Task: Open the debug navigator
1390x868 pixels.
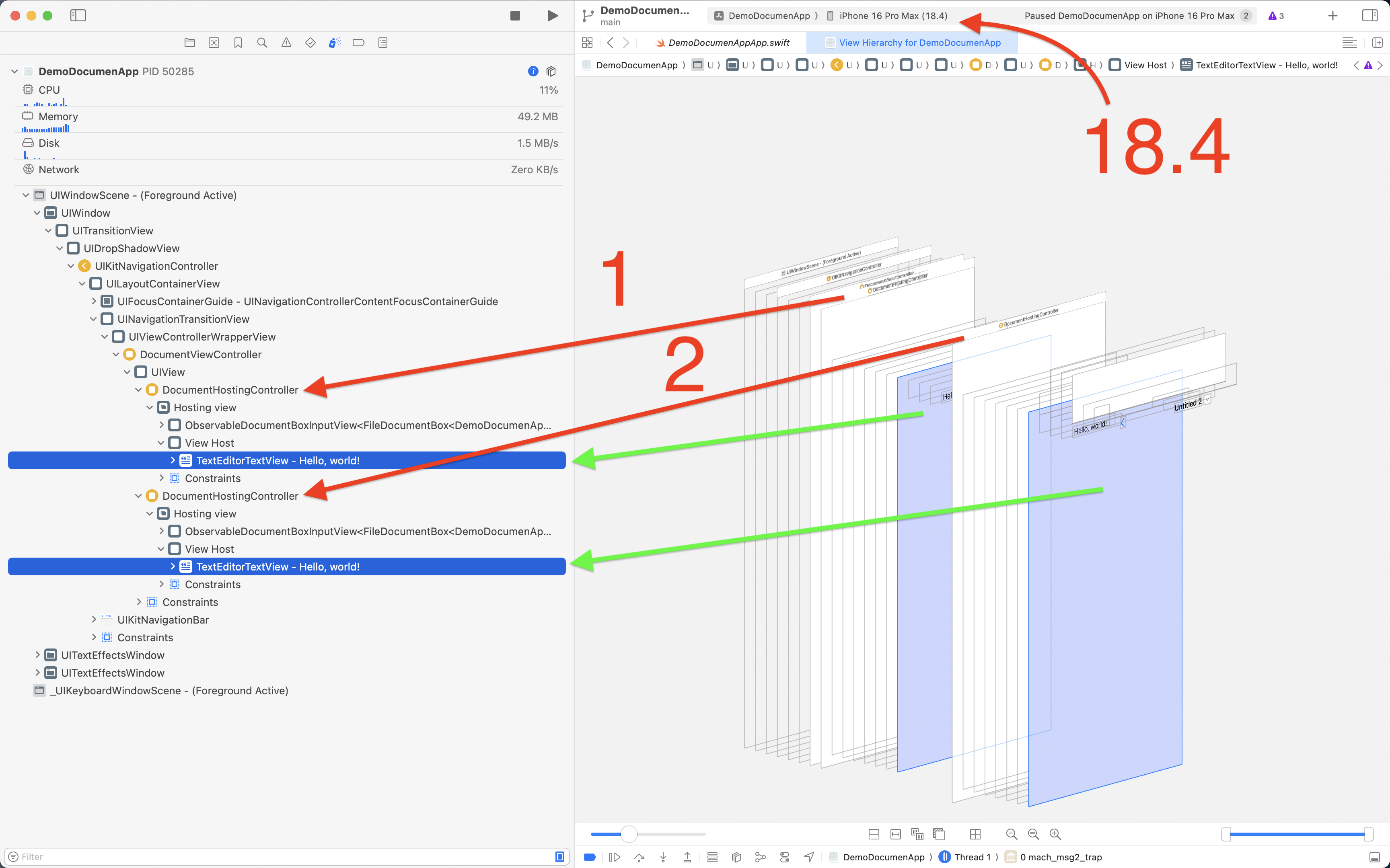Action: coord(334,43)
